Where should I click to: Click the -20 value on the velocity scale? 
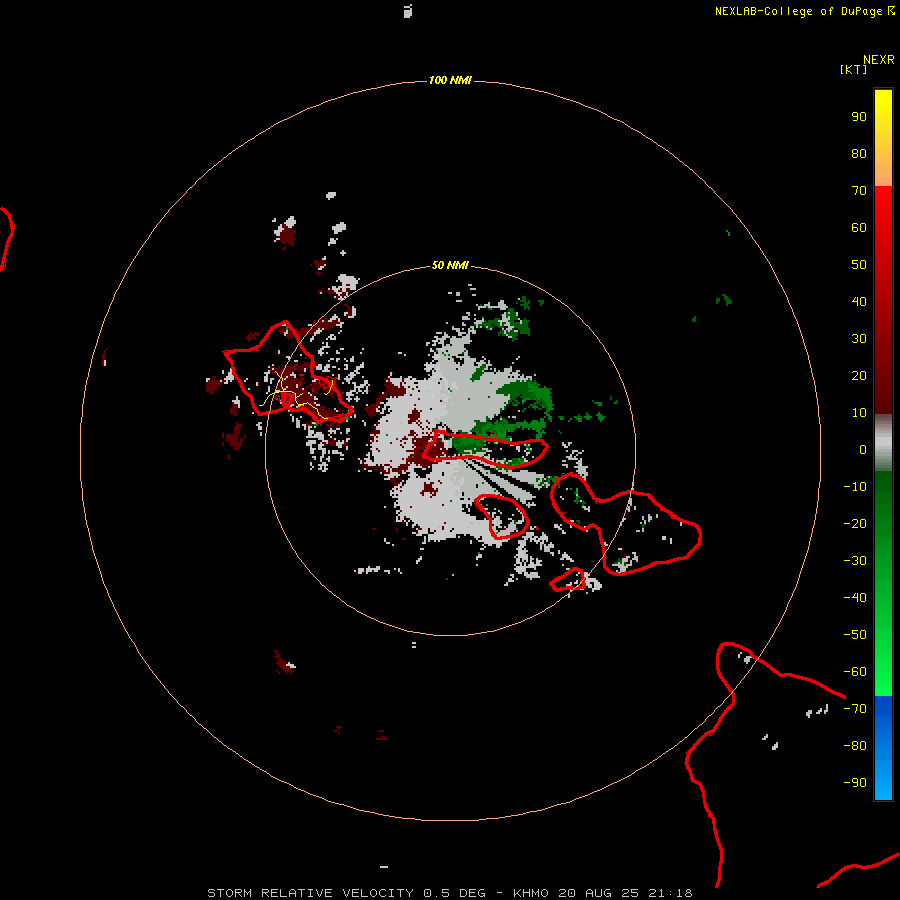855,524
